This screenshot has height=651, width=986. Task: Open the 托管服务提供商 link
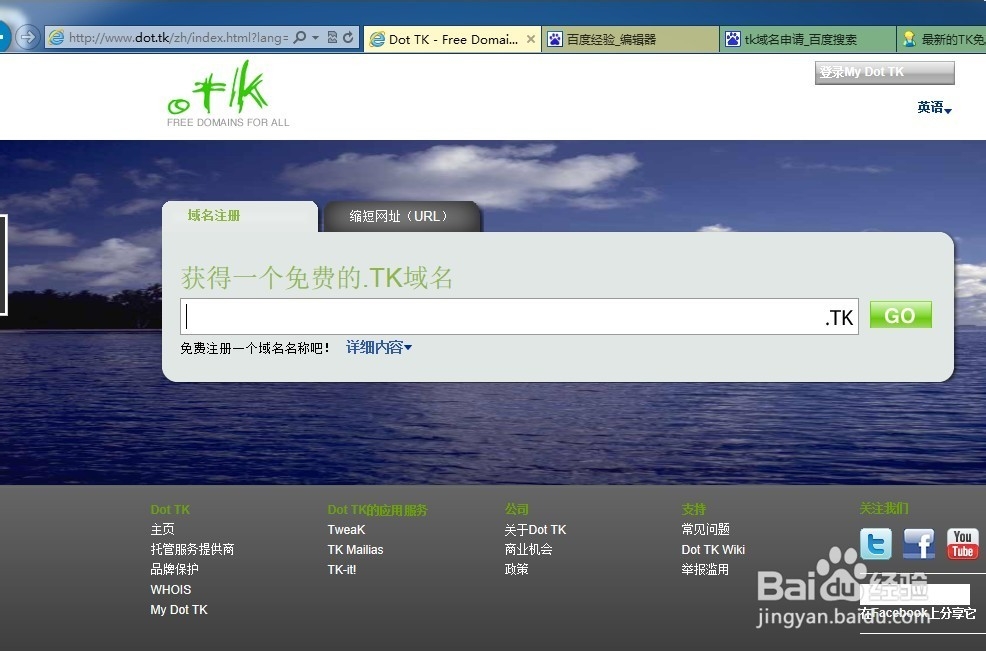(192, 549)
